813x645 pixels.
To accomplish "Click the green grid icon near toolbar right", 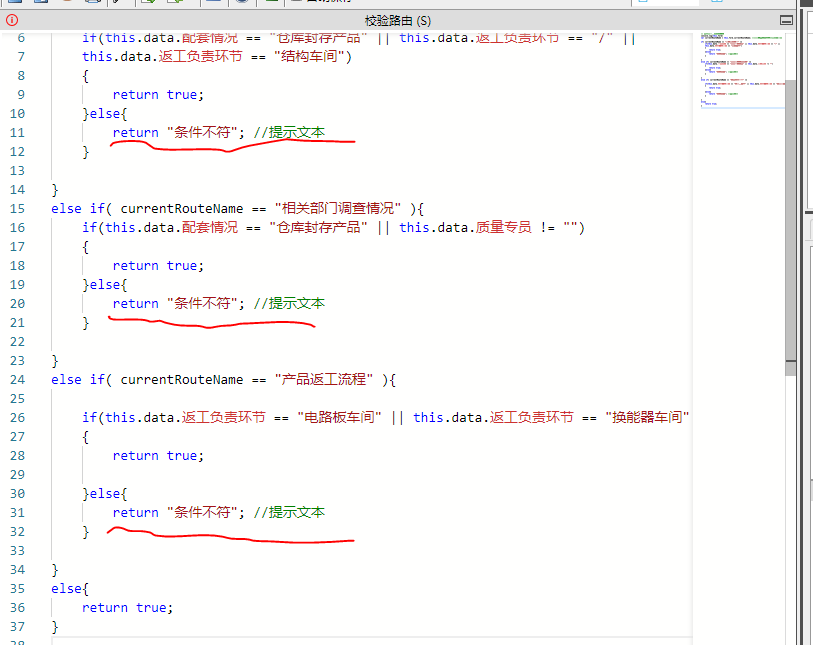I will click(x=272, y=3).
